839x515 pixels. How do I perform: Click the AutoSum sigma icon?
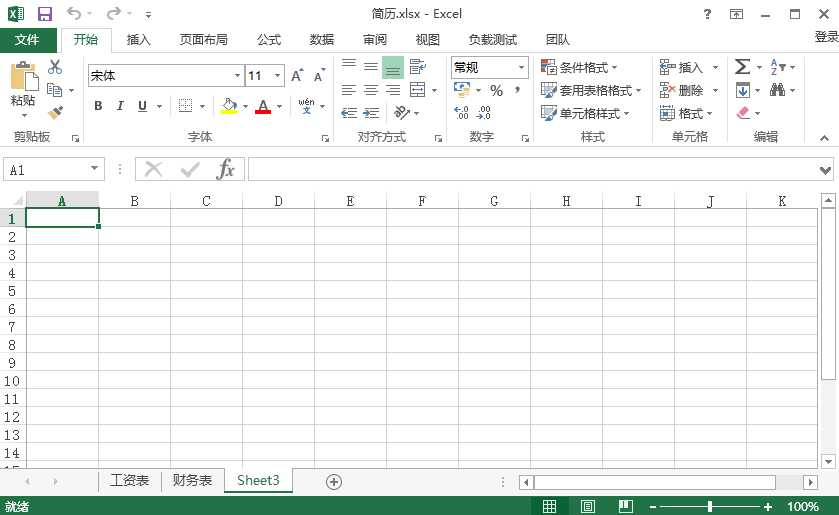(x=742, y=67)
